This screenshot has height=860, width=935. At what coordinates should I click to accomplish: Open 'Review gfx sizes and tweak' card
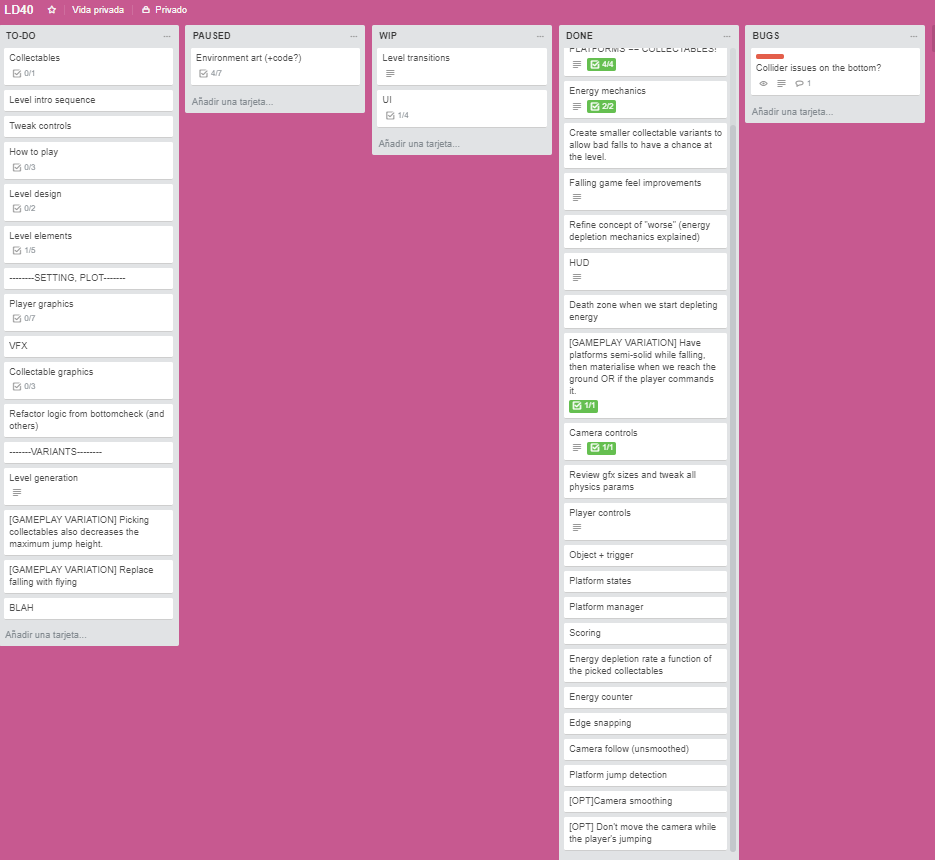pyautogui.click(x=645, y=481)
